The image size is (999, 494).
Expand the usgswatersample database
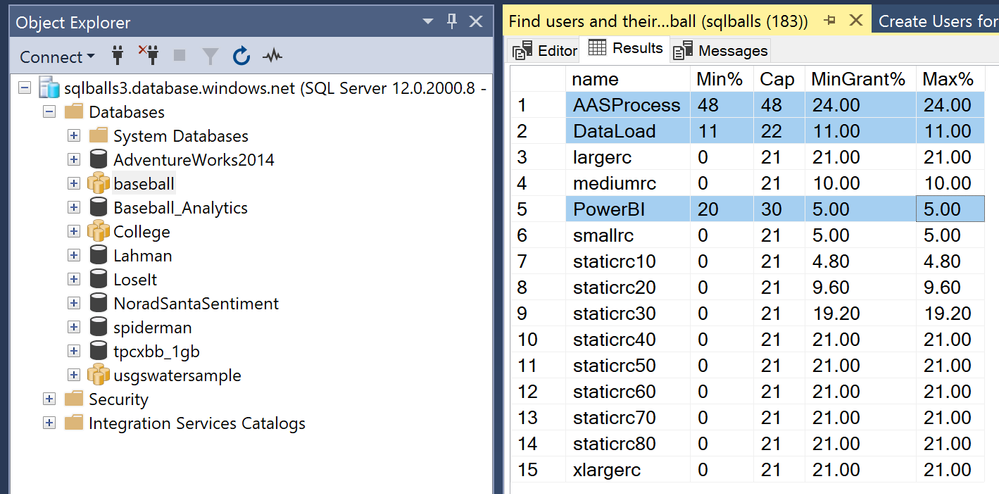73,375
